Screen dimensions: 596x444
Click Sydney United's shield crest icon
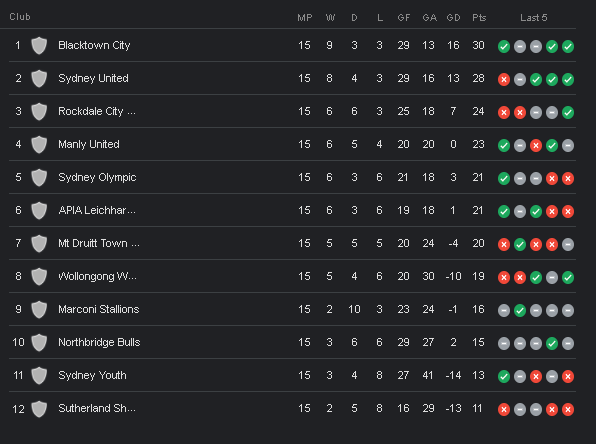click(39, 79)
